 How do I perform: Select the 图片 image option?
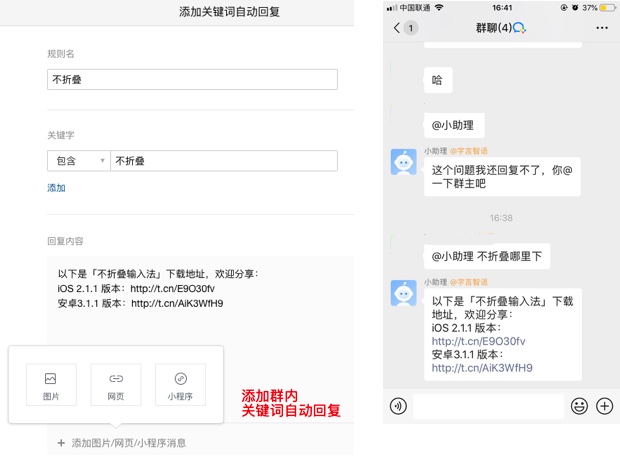click(51, 385)
